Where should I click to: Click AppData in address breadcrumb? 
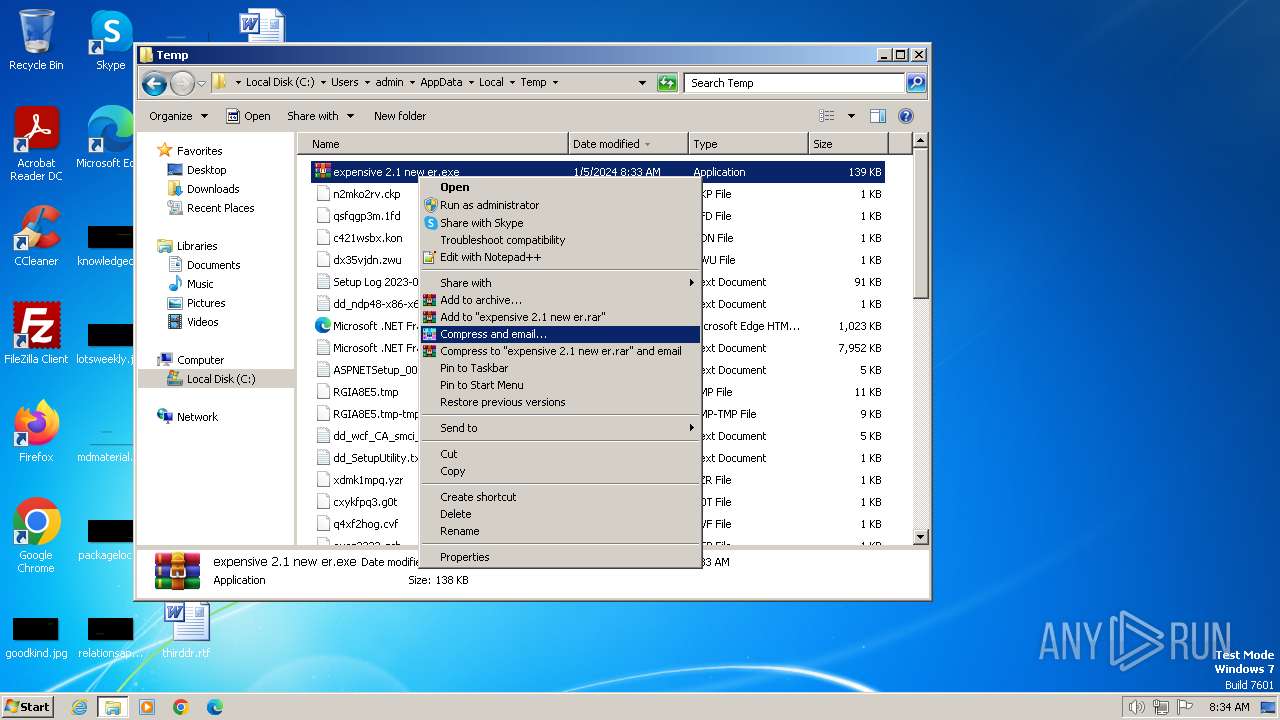point(441,83)
